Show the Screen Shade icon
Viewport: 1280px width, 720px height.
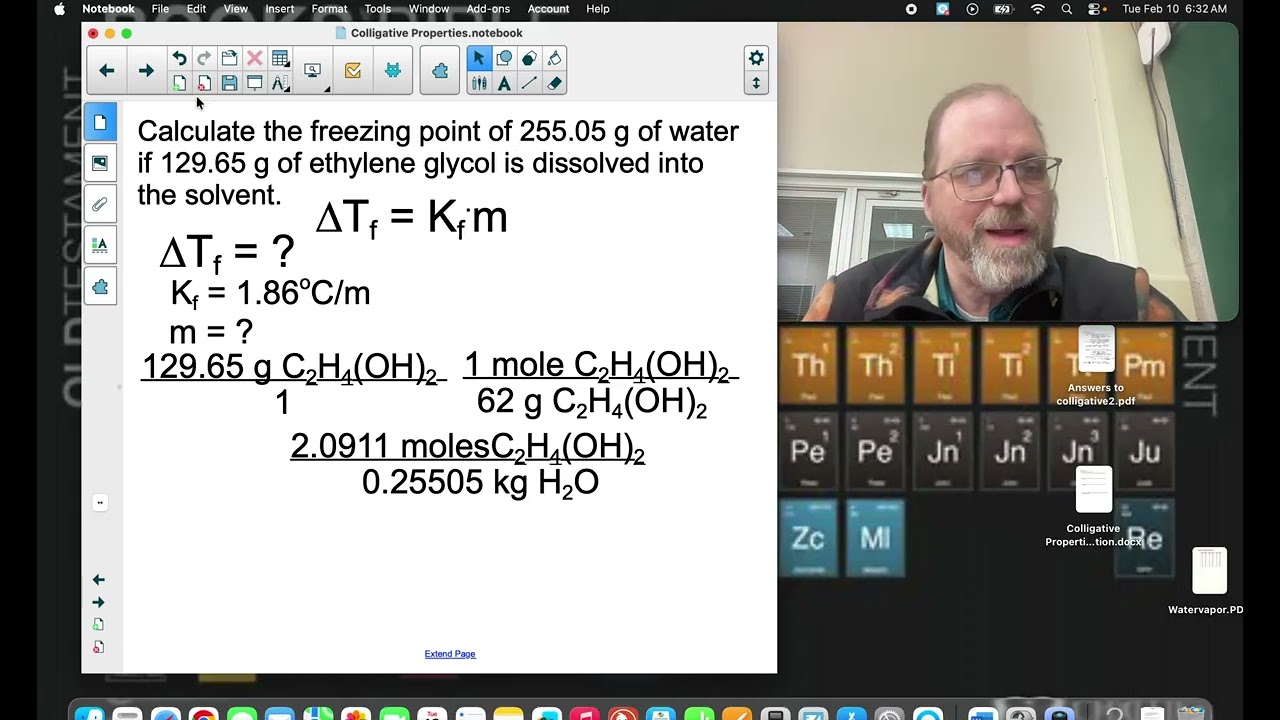point(255,84)
